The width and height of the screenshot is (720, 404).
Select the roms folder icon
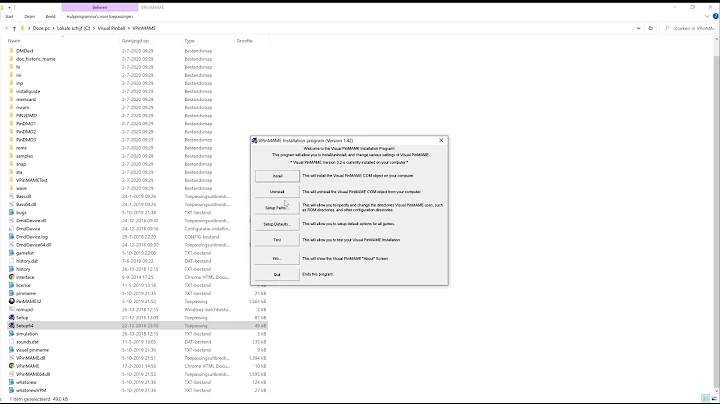point(11,148)
